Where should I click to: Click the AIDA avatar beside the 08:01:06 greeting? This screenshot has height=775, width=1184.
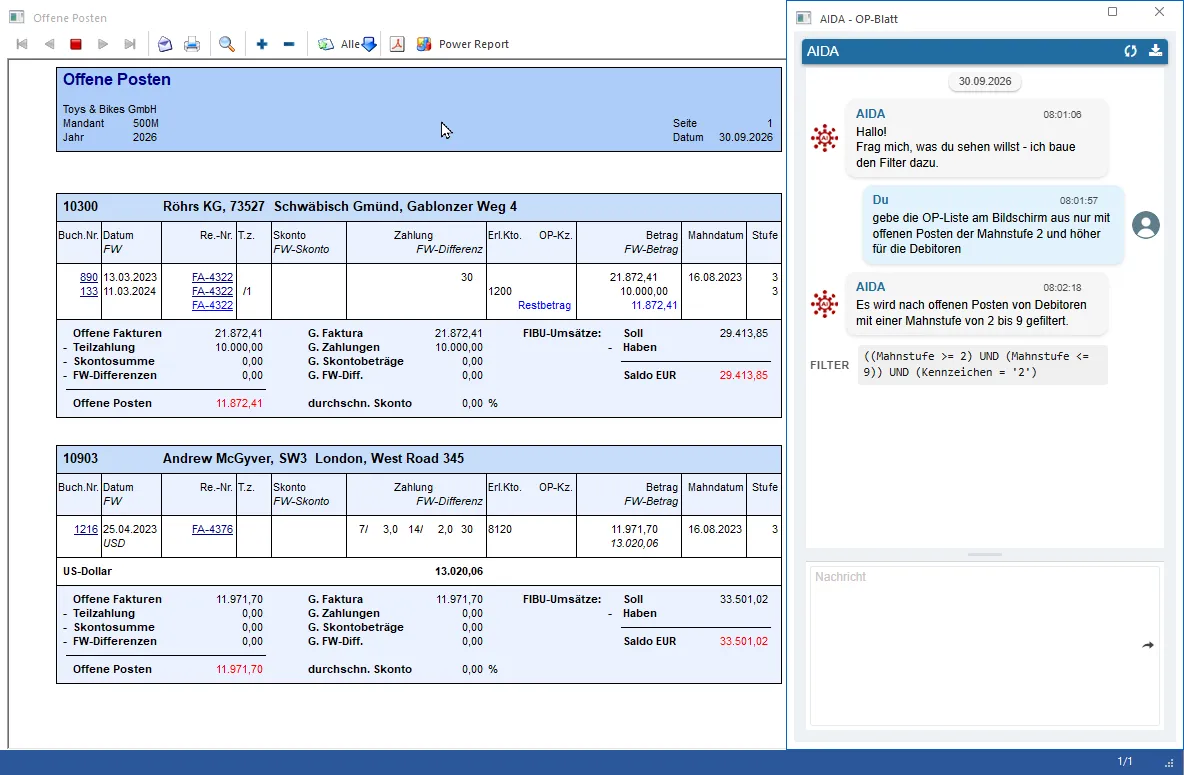pos(825,138)
